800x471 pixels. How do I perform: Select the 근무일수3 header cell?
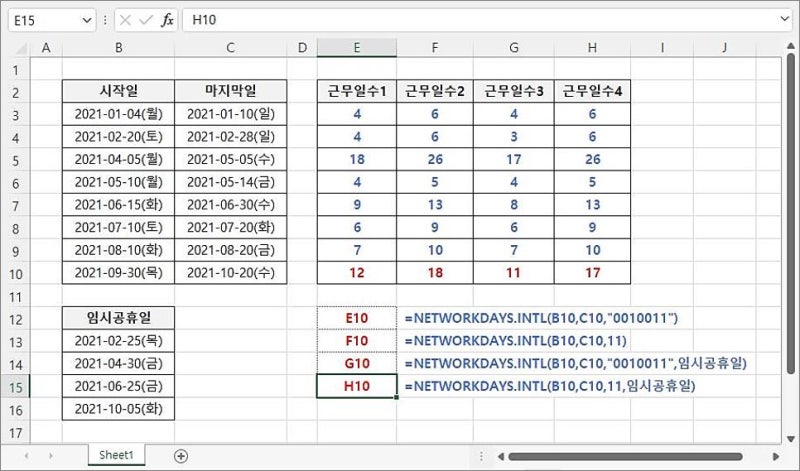point(514,91)
